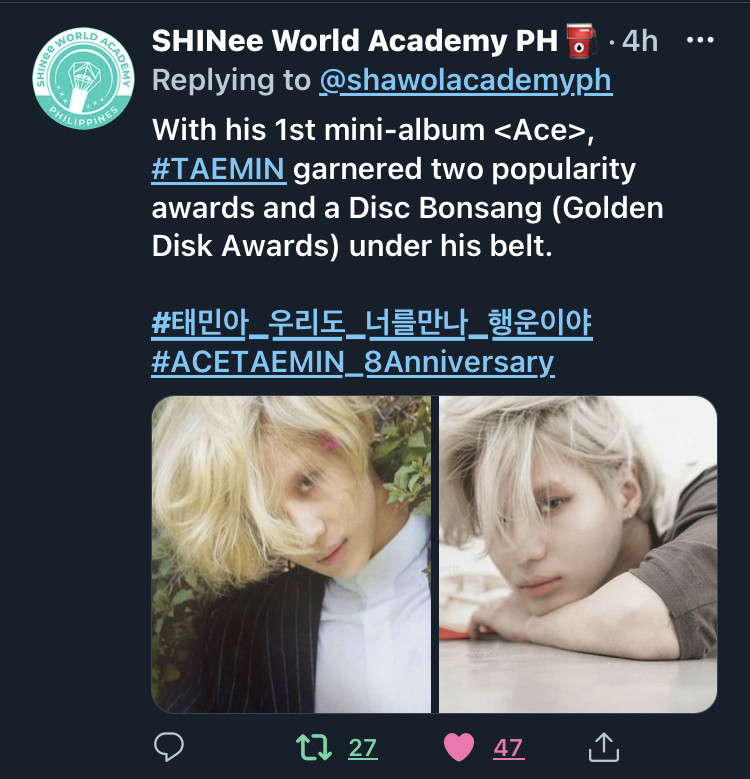Open the #TAEMIN hashtag
Screen dimensions: 750x779
click(219, 169)
